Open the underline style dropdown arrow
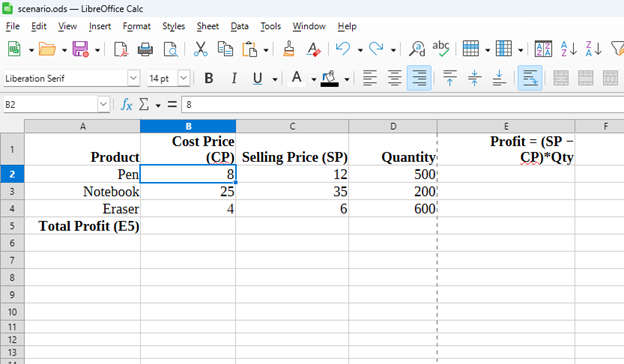The width and height of the screenshot is (624, 364). click(275, 79)
